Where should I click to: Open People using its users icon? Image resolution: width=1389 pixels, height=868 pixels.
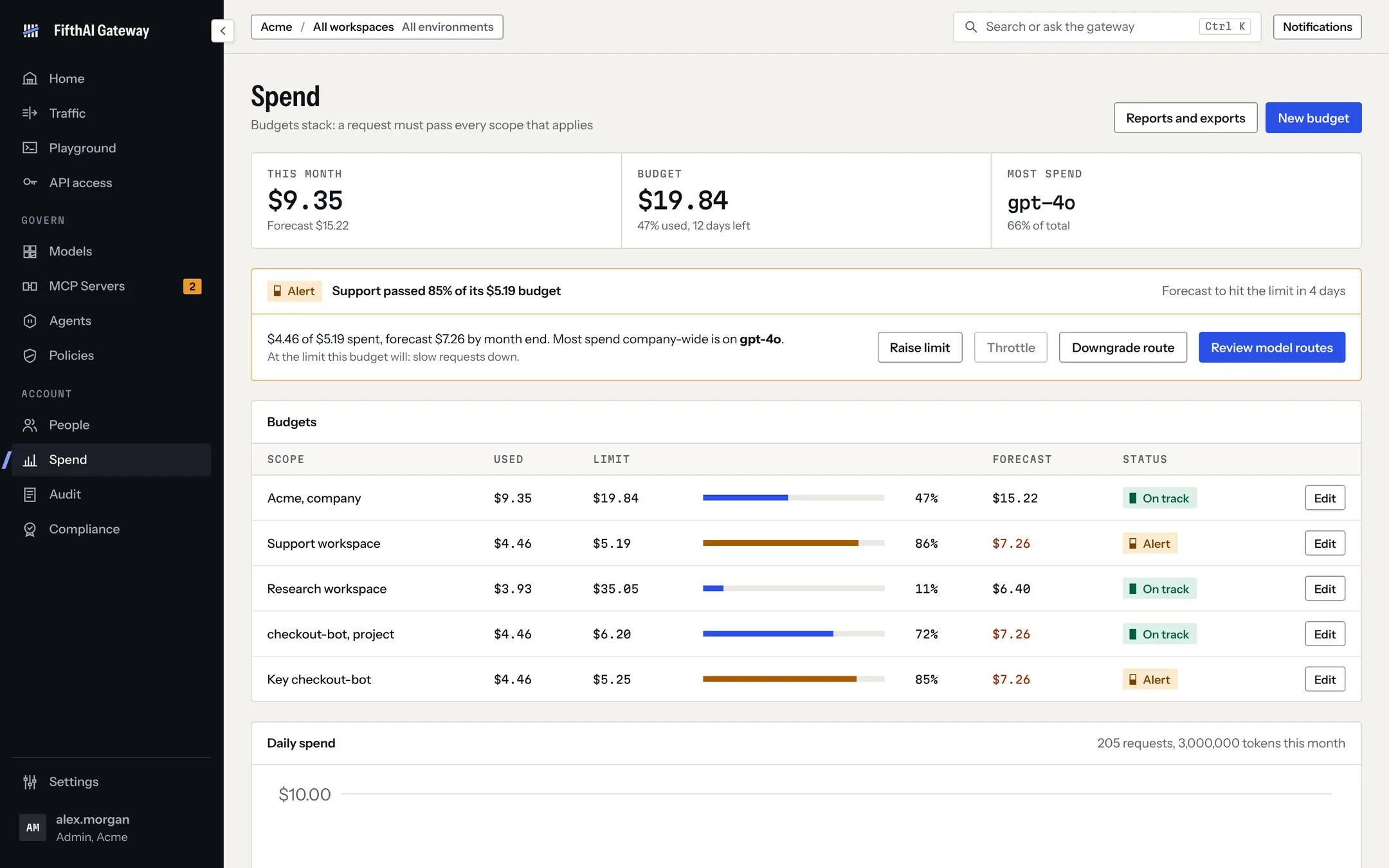point(30,425)
